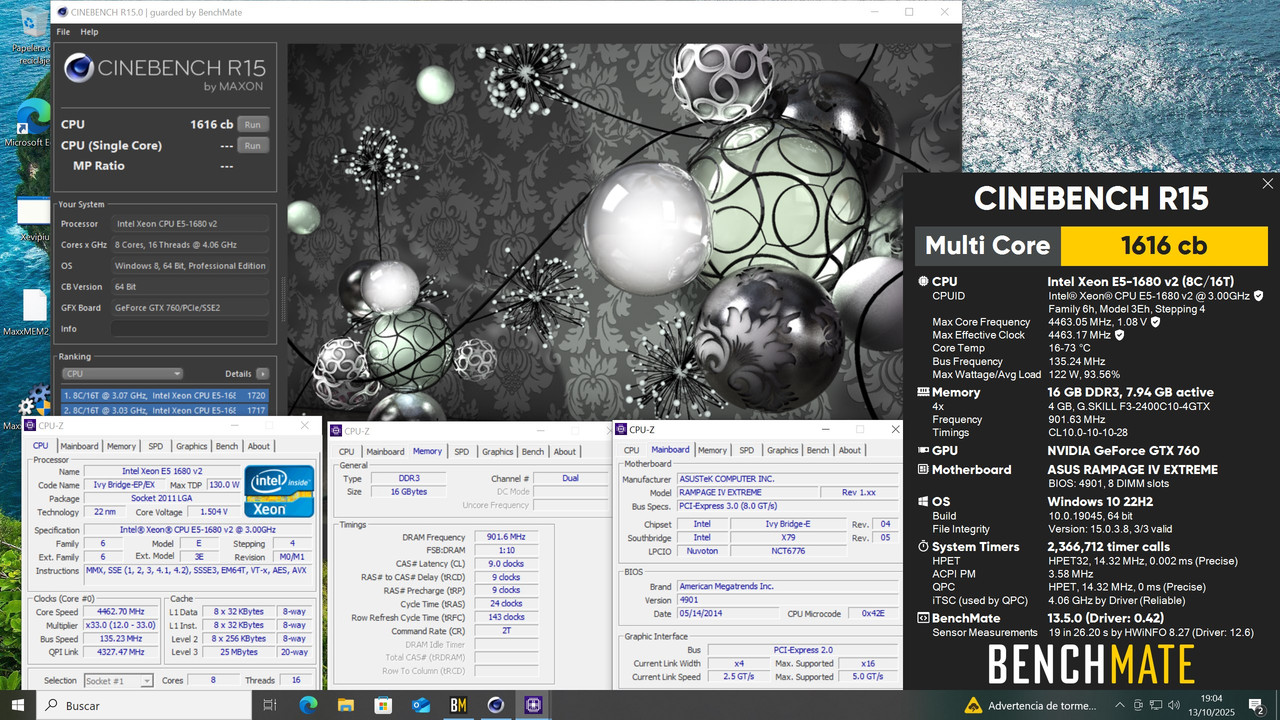The width and height of the screenshot is (1280, 720).
Task: Click the Memory section icon in BenchMate
Action: [x=923, y=392]
